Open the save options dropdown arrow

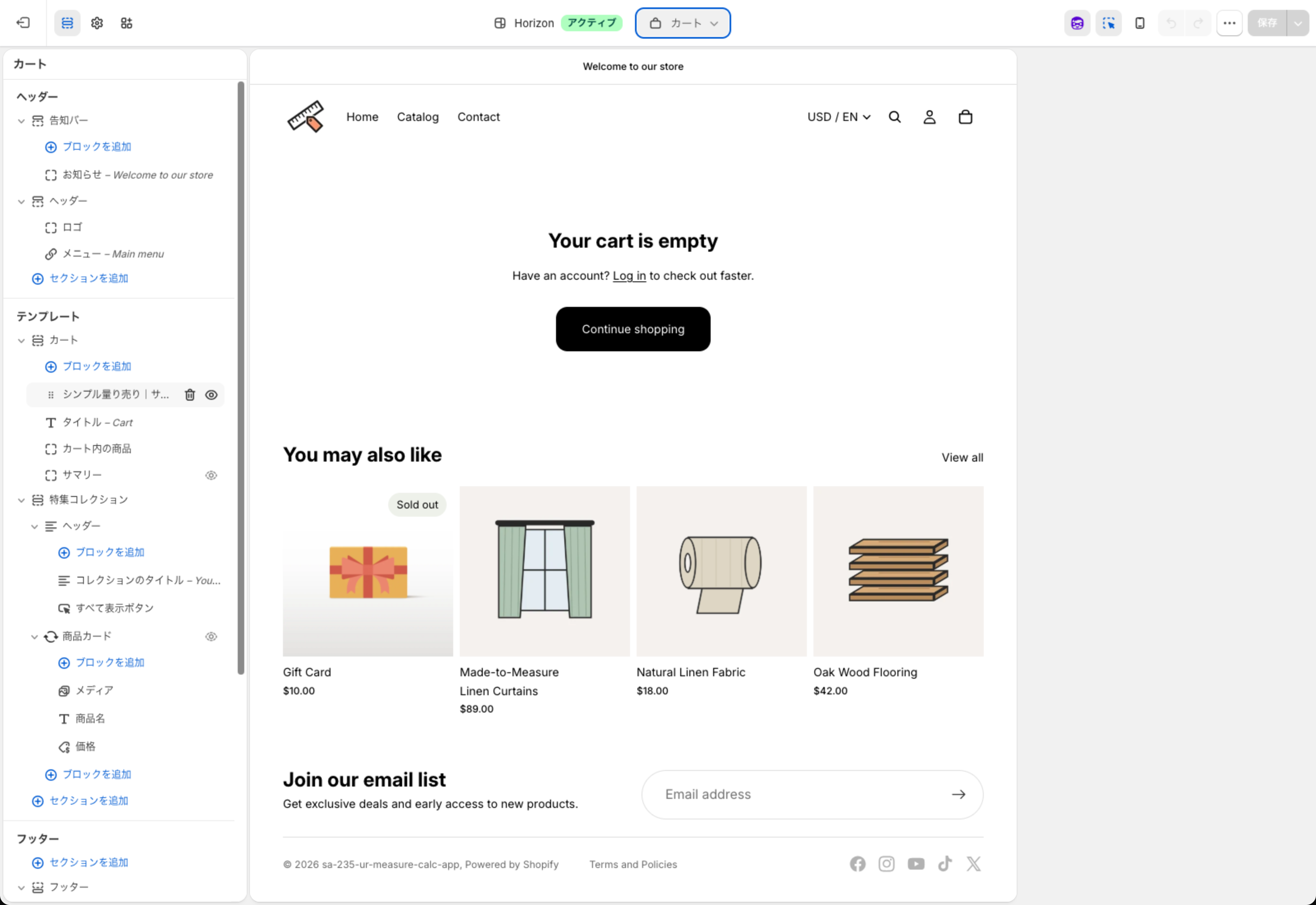click(x=1298, y=23)
